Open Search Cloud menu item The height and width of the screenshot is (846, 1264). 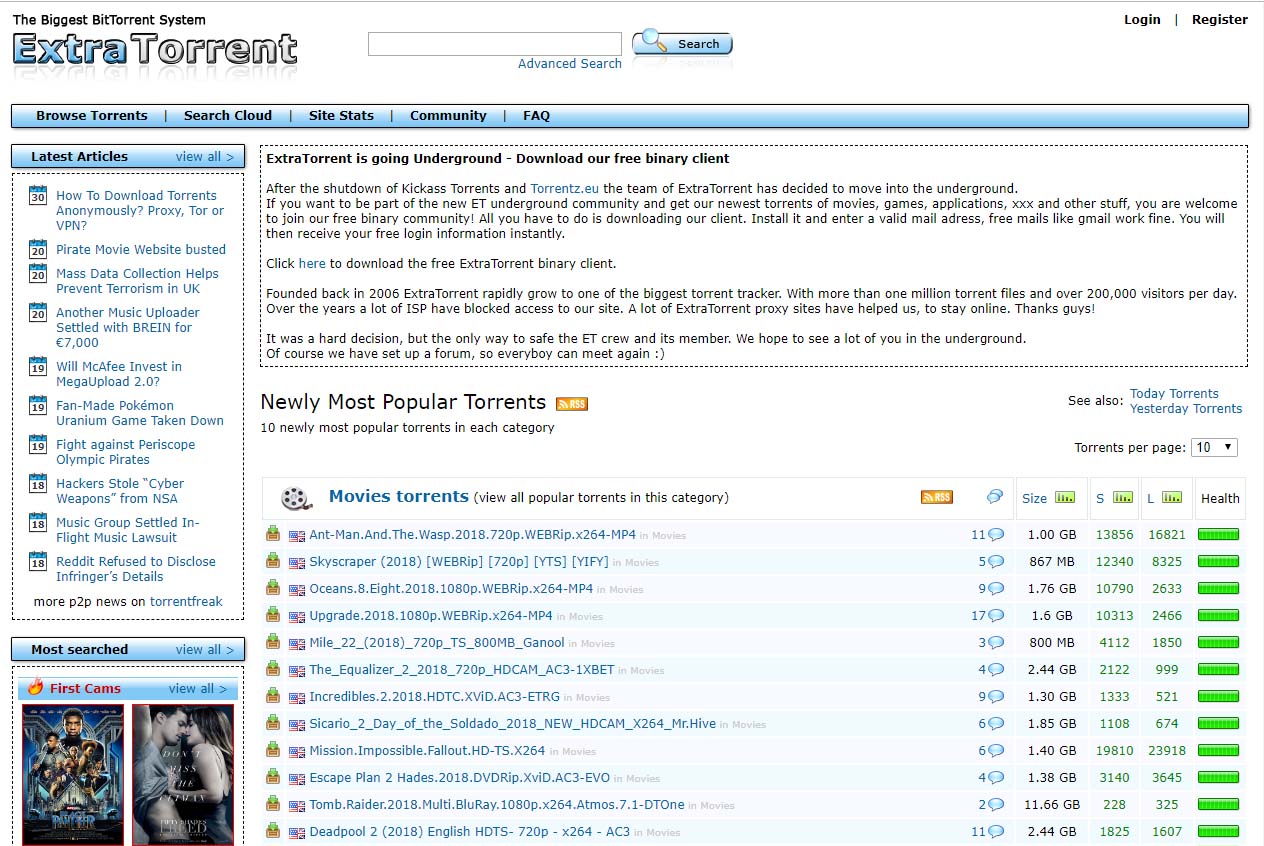pyautogui.click(x=228, y=116)
